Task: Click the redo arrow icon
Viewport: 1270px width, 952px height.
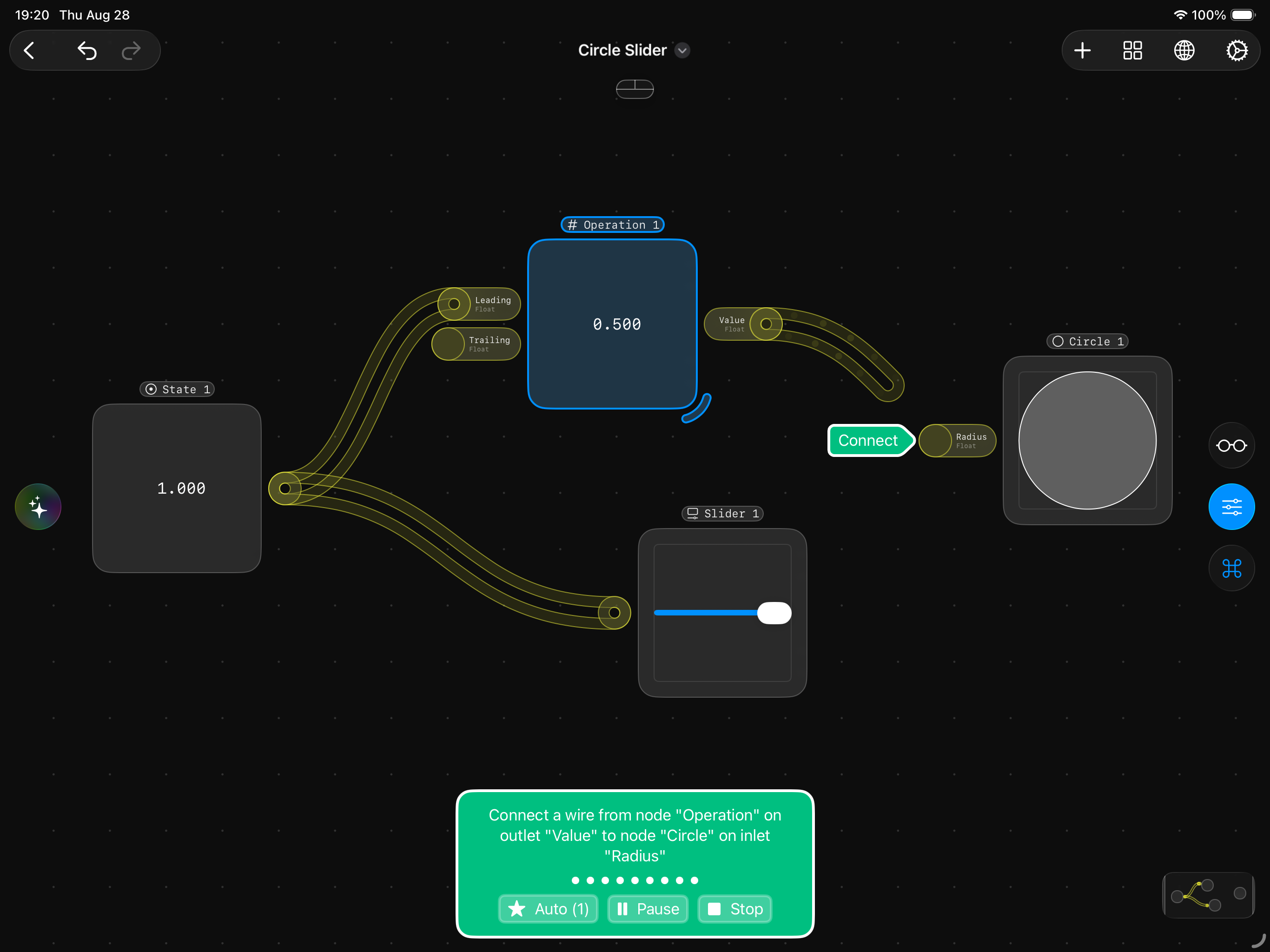Action: coord(131,51)
